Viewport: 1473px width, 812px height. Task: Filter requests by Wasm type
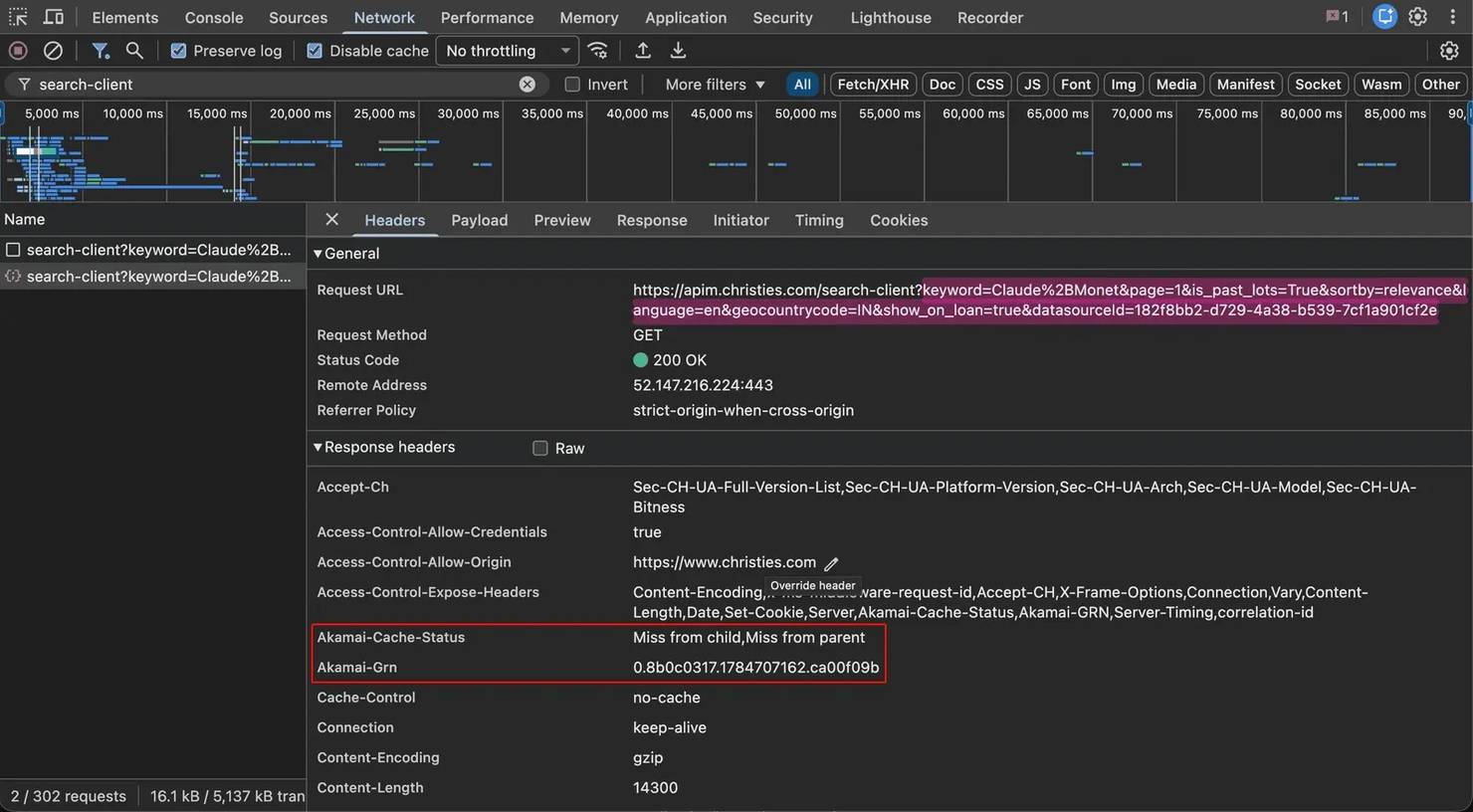pos(1381,85)
